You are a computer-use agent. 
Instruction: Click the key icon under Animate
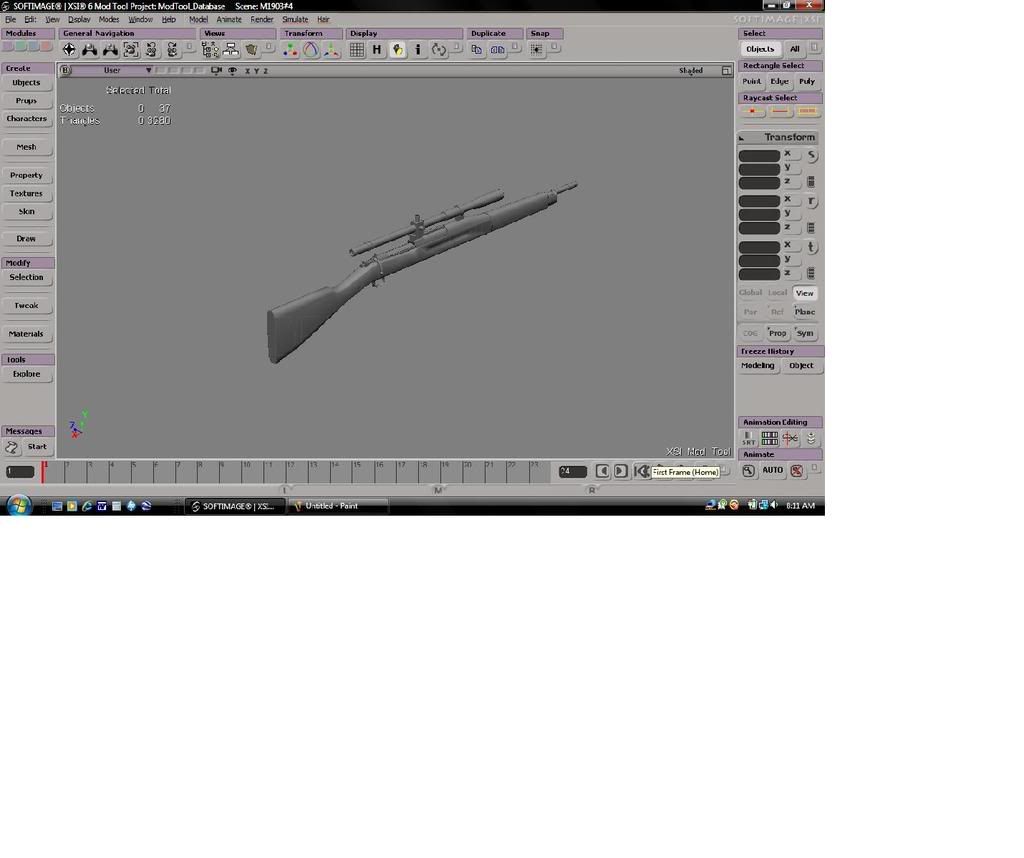(748, 471)
